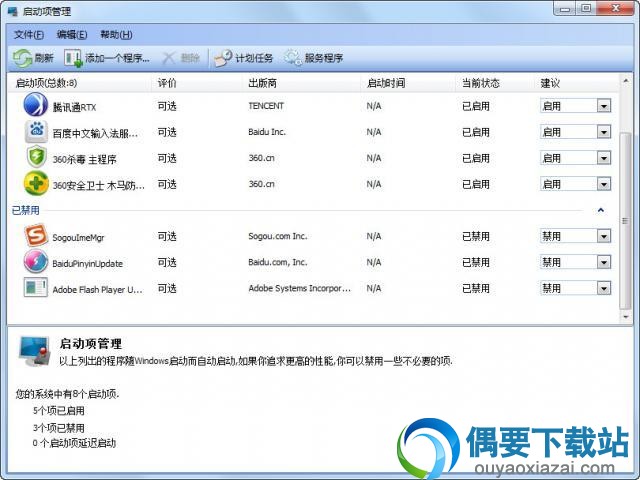
Task: Select the Adobe Flash Player updater icon
Action: (36, 288)
